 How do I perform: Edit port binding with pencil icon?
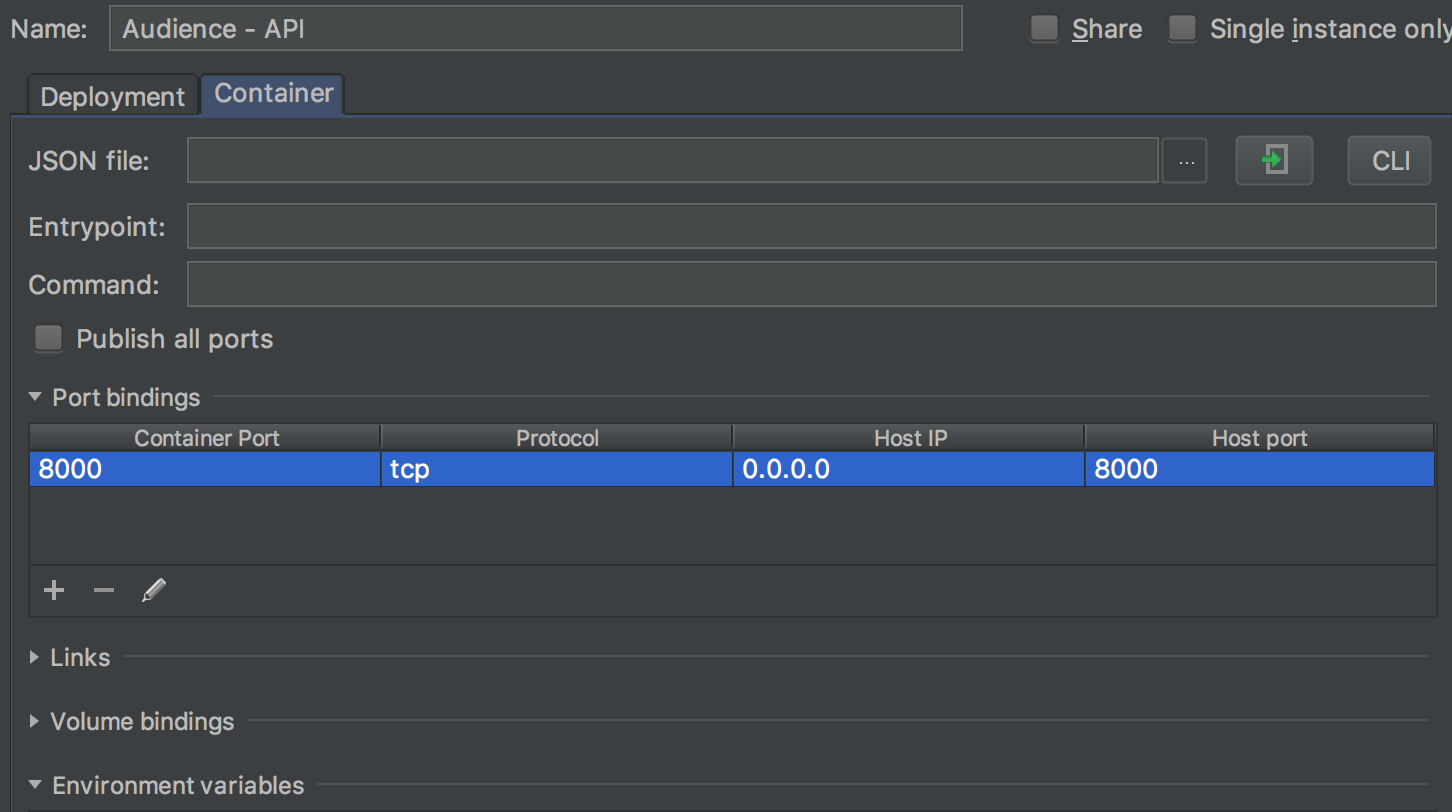click(x=153, y=591)
